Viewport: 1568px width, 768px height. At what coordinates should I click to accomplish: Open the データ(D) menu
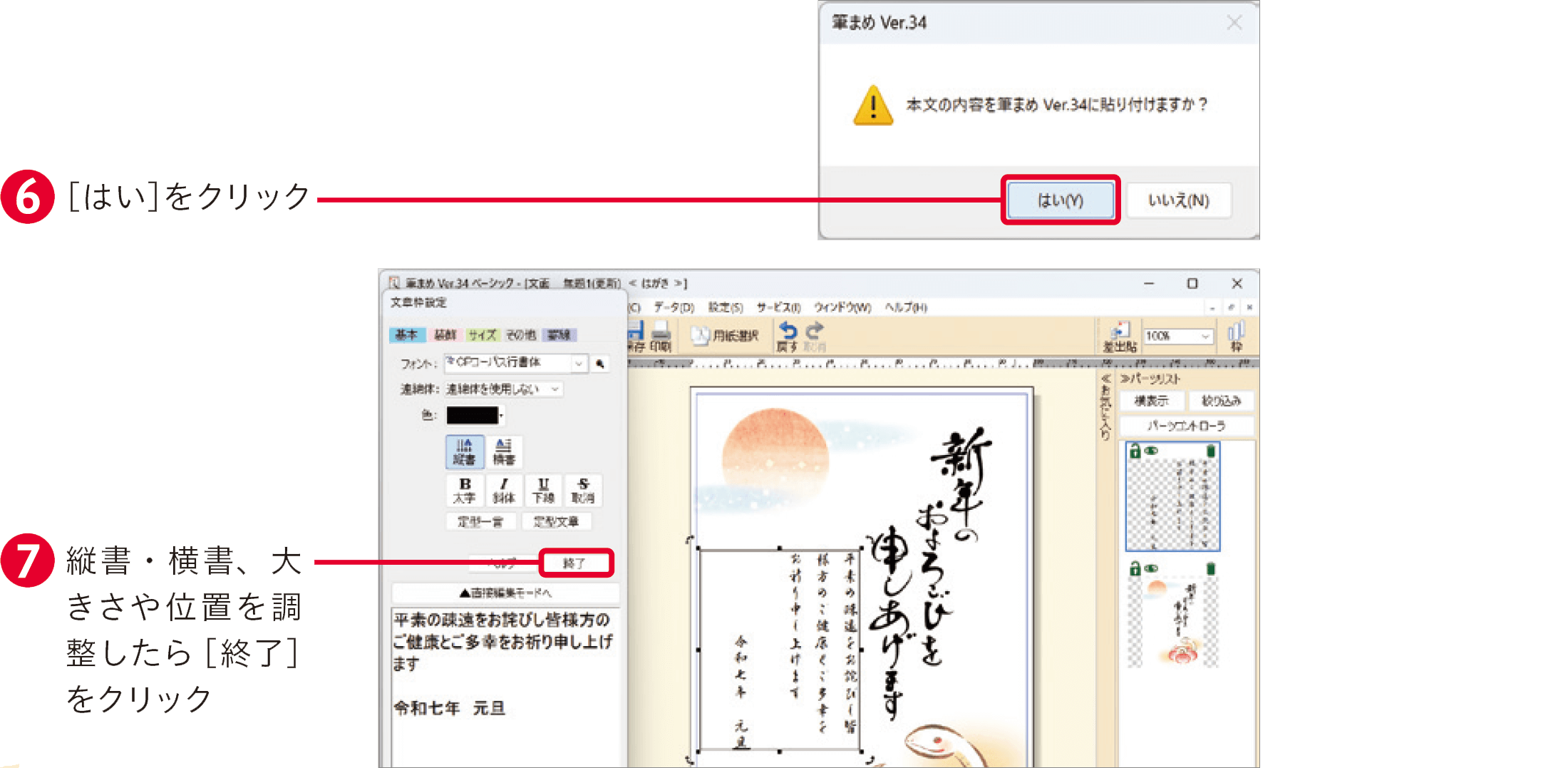tap(674, 307)
